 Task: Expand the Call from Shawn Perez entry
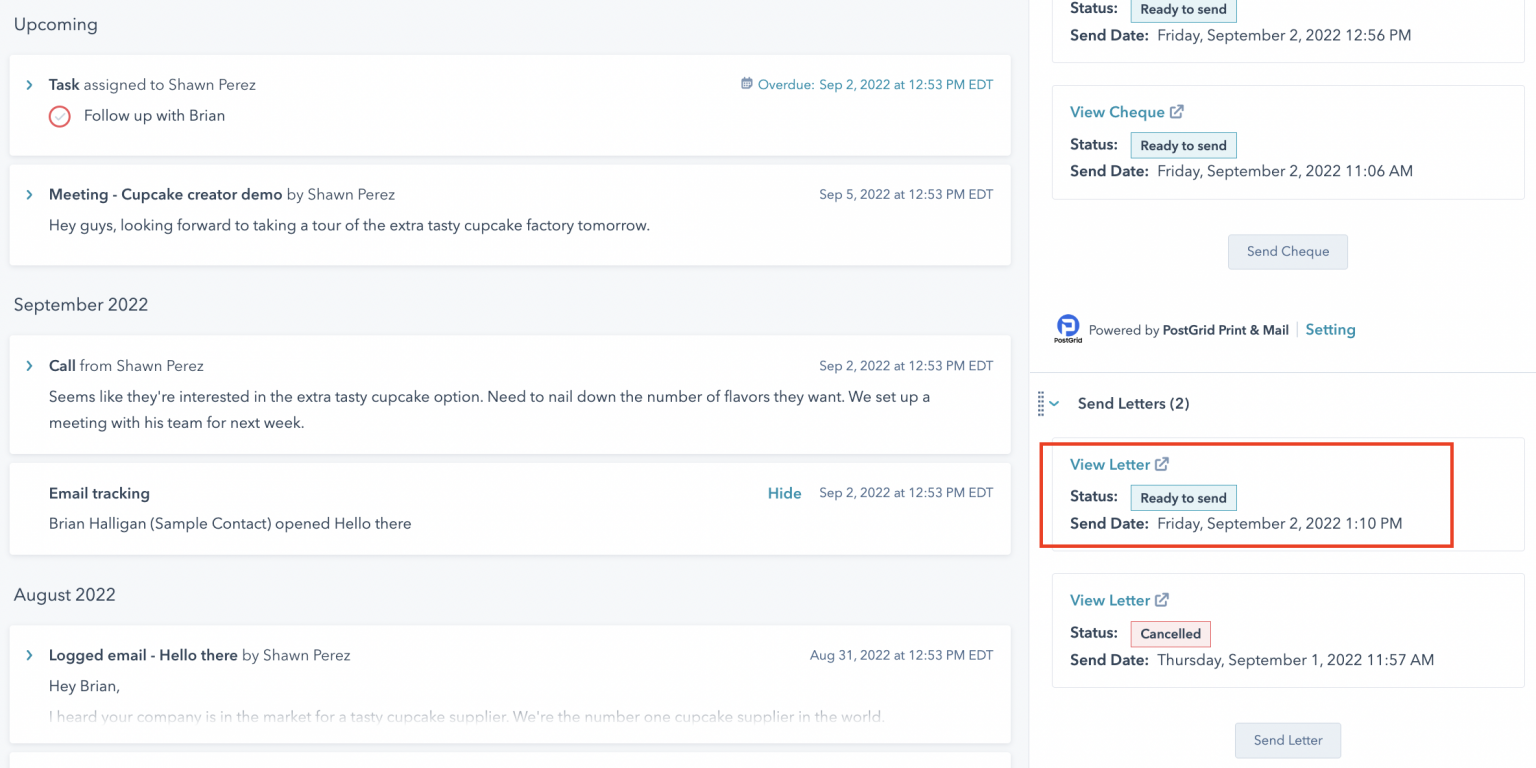coord(30,366)
